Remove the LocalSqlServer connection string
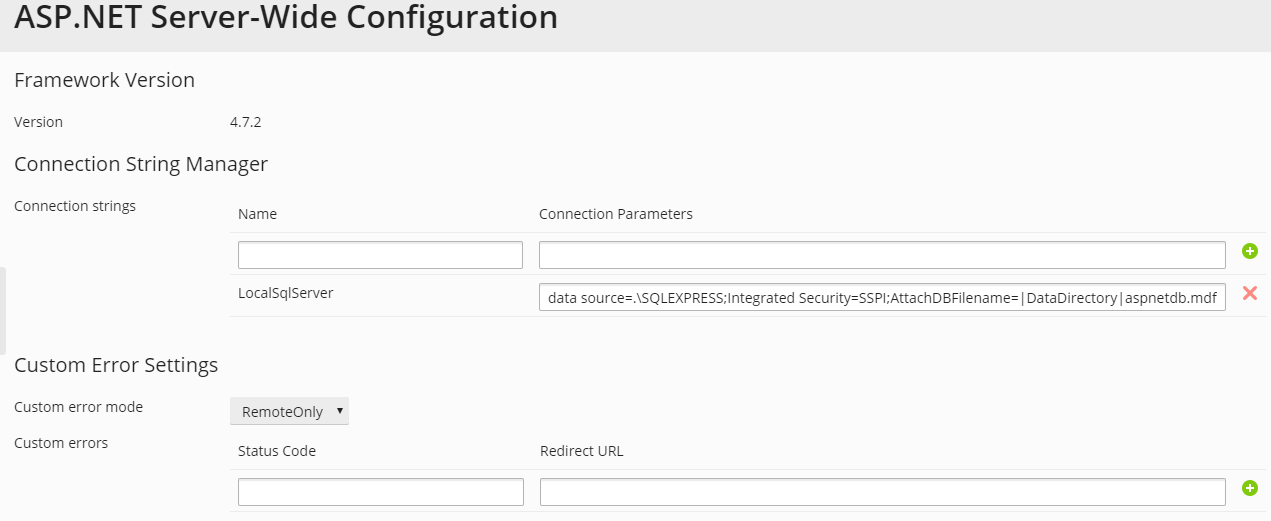Viewport: 1271px width, 521px height. coord(1249,293)
